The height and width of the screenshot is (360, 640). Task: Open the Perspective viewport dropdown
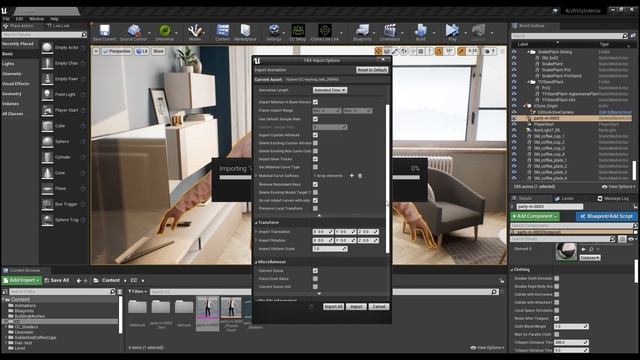click(x=117, y=51)
